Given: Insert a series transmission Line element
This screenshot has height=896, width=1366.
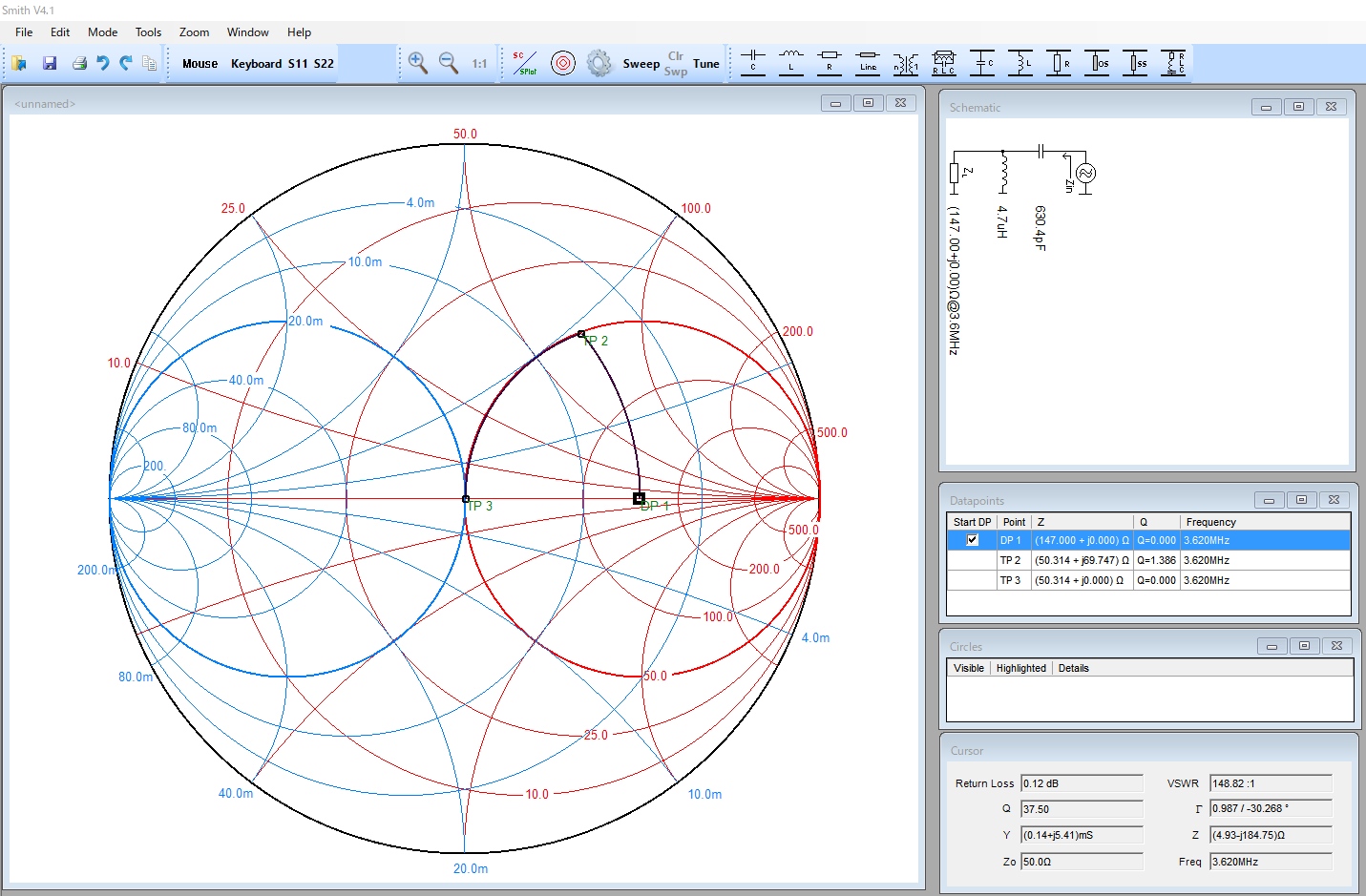Looking at the screenshot, I should (868, 63).
